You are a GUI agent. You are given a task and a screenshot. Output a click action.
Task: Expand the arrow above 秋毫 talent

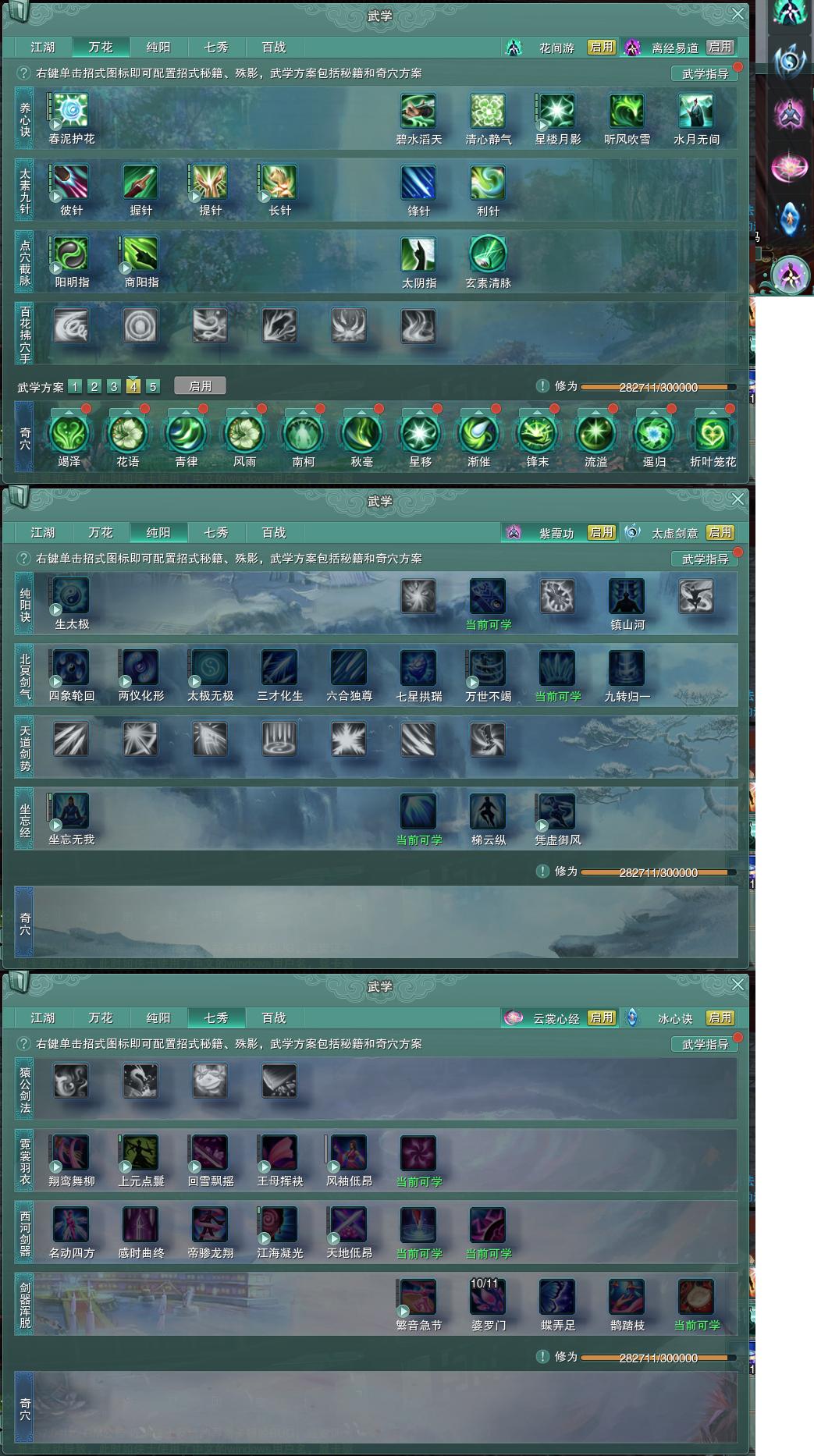(x=361, y=412)
